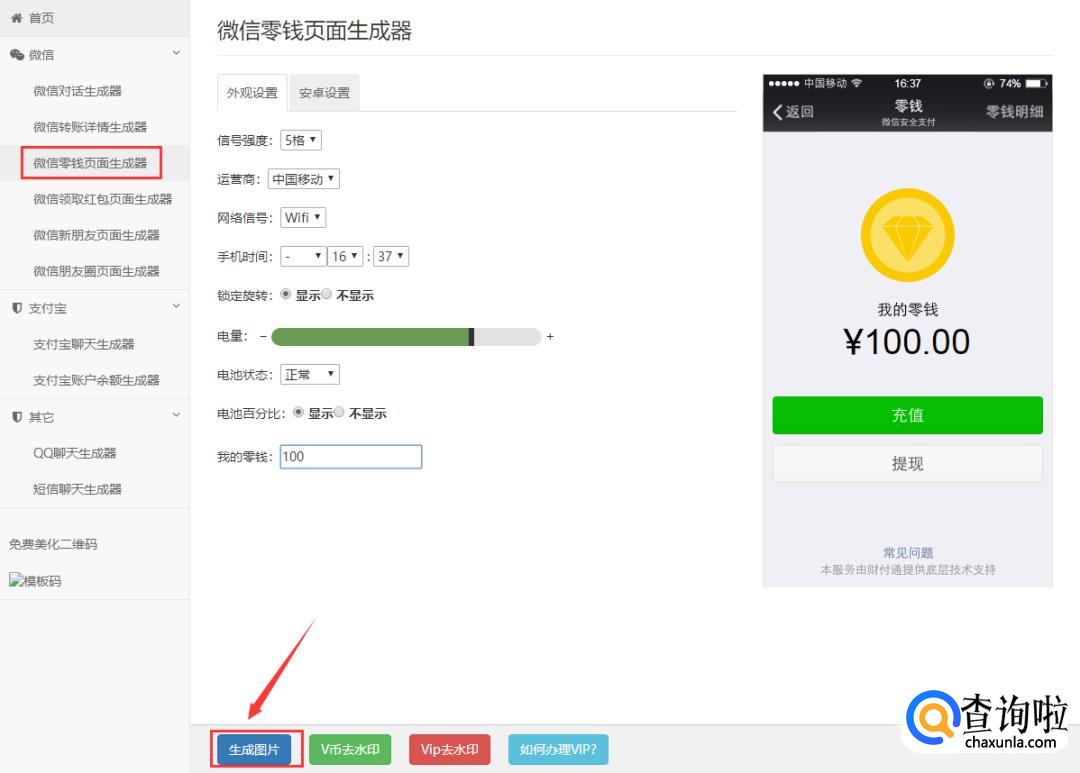1080x773 pixels.
Task: Open 微信对话生成器 in sidebar
Action: (x=77, y=91)
